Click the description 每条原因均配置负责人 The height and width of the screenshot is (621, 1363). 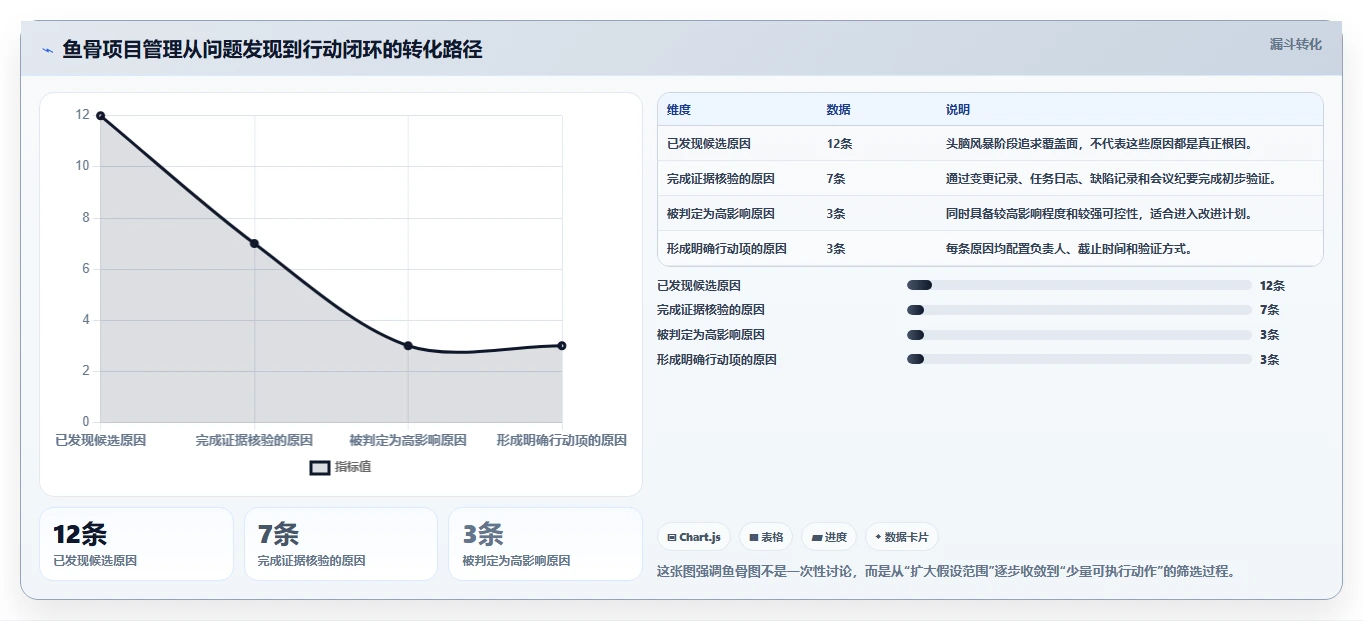pos(1069,249)
